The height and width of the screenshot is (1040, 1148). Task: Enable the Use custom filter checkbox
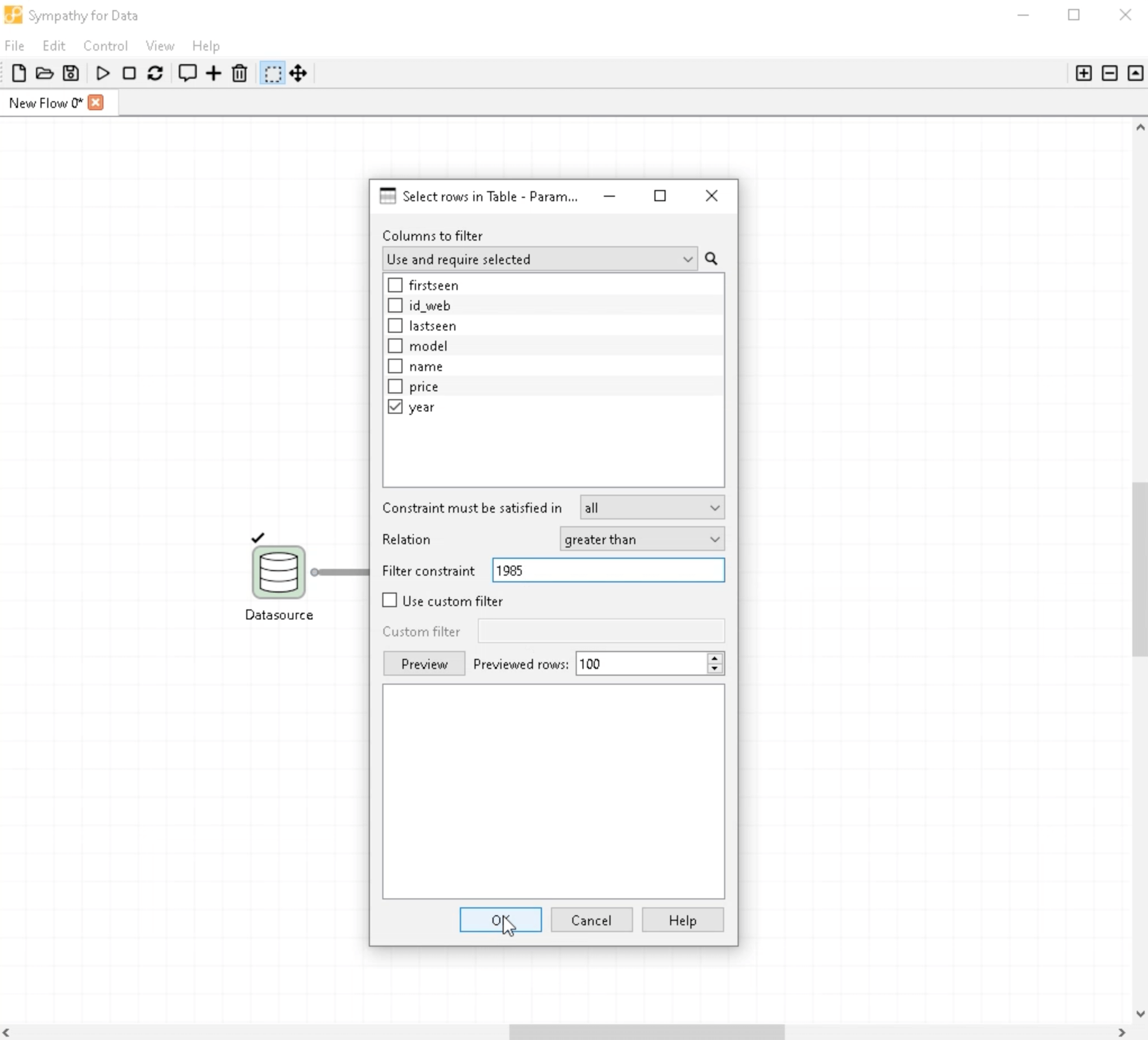390,600
